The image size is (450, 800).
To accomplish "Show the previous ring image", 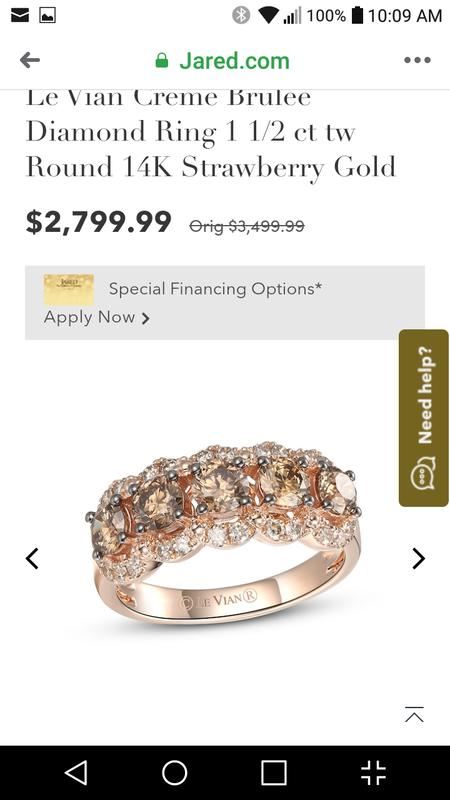I will tap(32, 558).
